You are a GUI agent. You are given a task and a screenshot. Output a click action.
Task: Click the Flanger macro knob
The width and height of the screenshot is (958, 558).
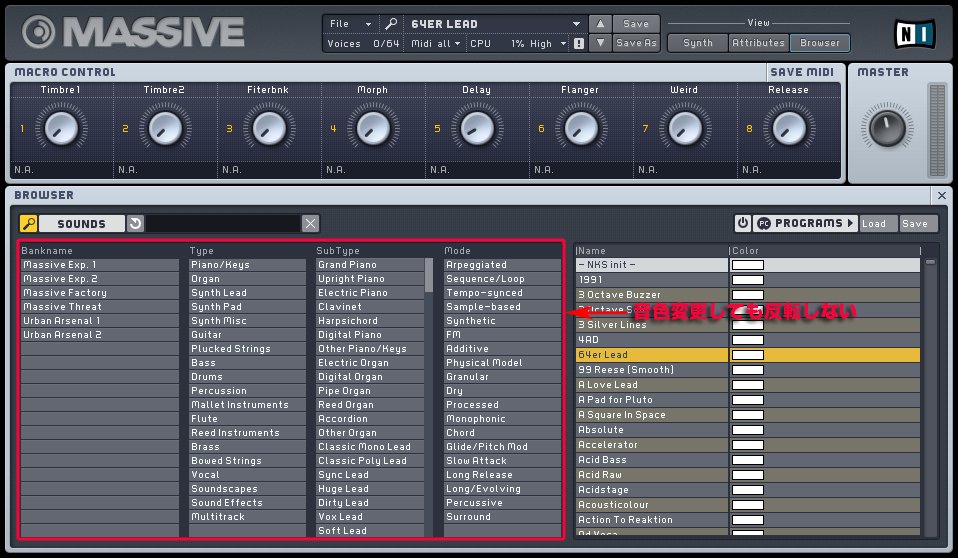click(x=581, y=128)
